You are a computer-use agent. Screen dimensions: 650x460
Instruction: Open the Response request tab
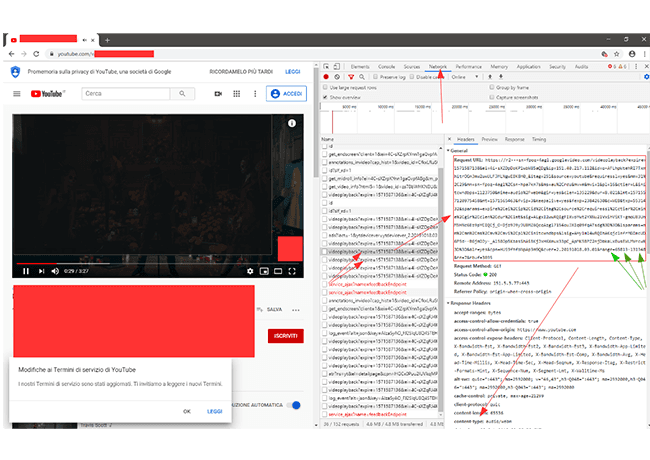514,139
